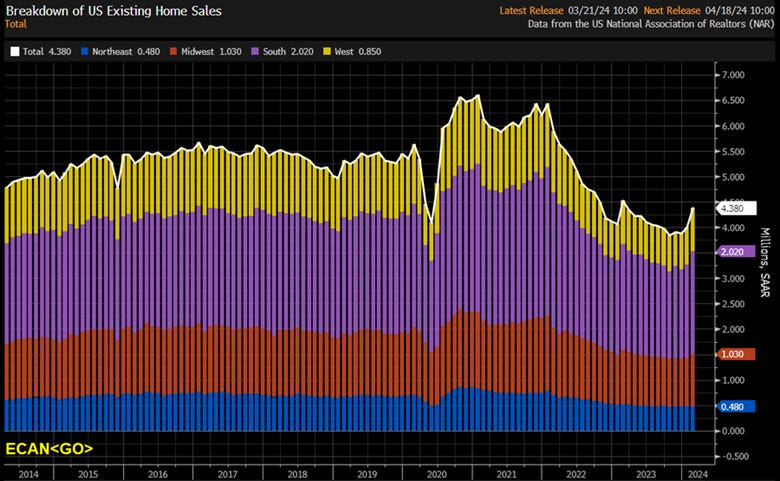Click the 2.000 tick on the y-axis
780x481 pixels.
pyautogui.click(x=733, y=329)
